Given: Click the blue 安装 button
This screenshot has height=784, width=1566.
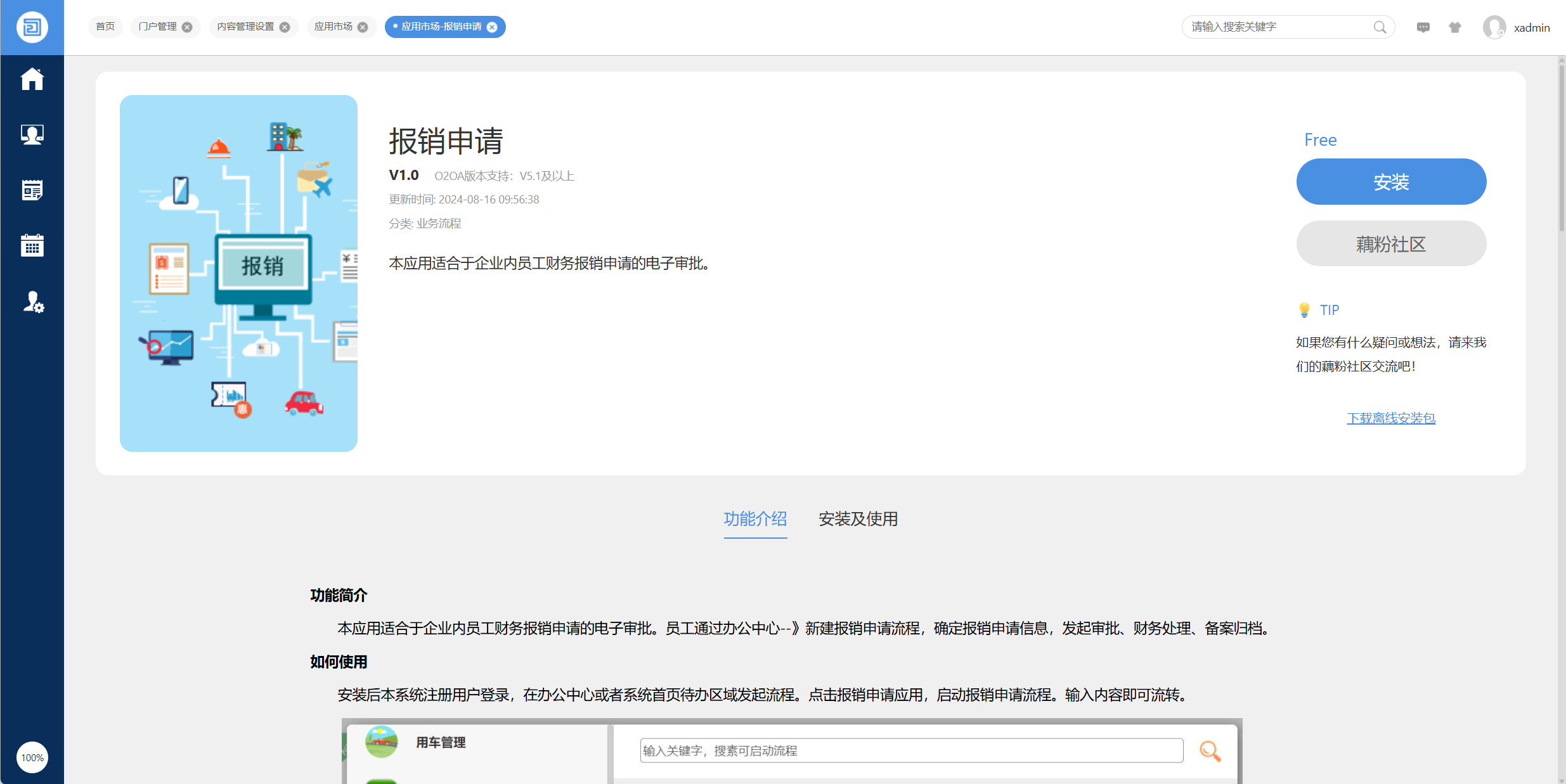Looking at the screenshot, I should click(x=1391, y=182).
